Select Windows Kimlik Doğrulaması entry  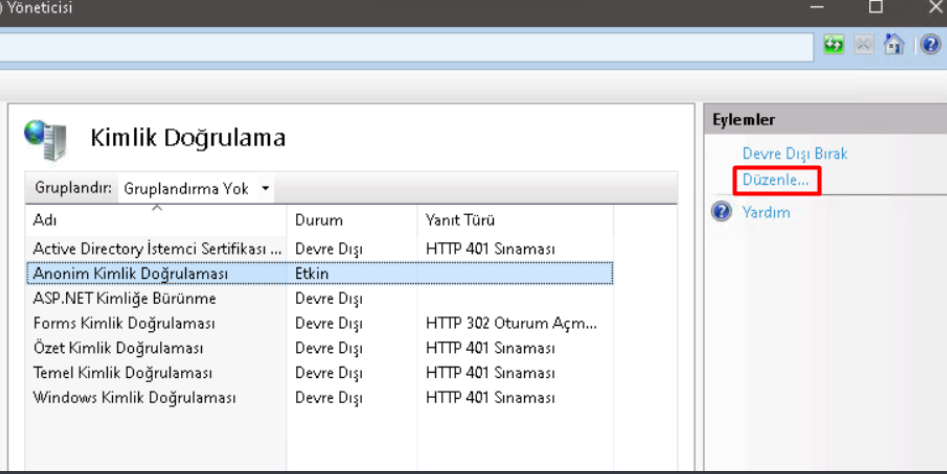click(320, 397)
